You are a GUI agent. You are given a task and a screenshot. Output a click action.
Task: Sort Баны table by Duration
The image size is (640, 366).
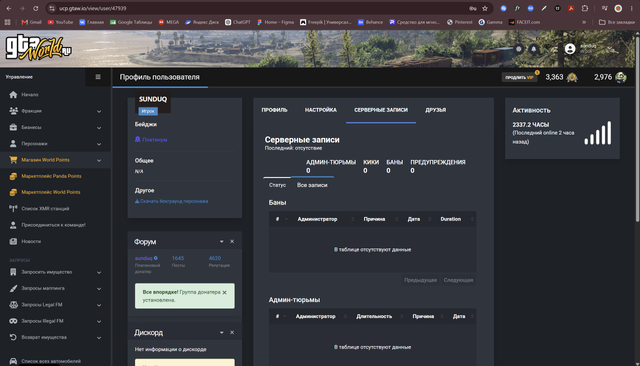(451, 220)
